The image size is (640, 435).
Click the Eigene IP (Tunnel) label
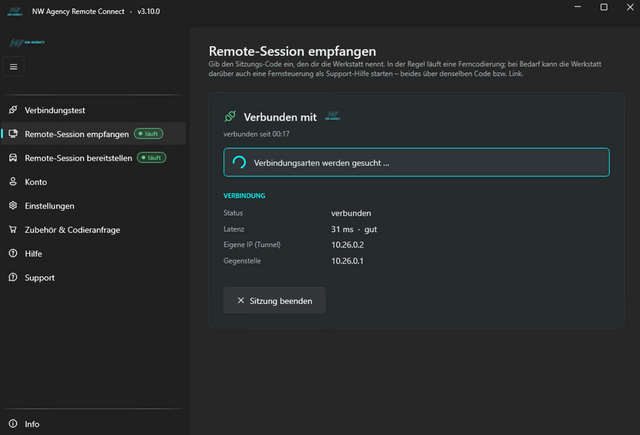tap(252, 244)
